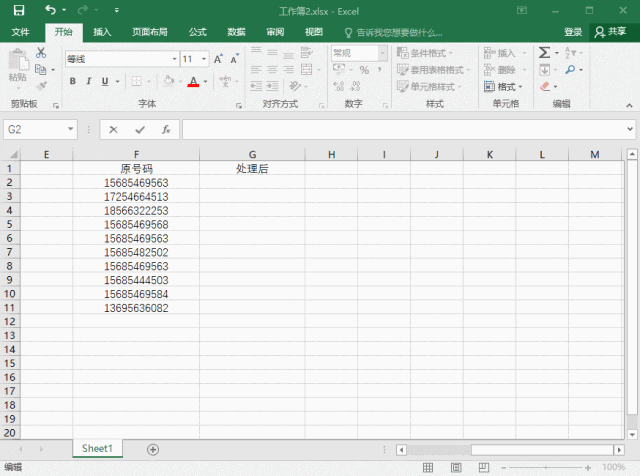Click the zoom slider handle
The width and height of the screenshot is (640, 476).
click(546, 467)
